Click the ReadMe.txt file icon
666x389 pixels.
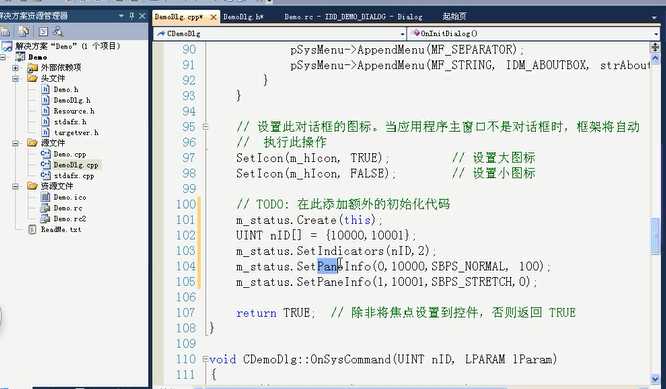[x=32, y=229]
